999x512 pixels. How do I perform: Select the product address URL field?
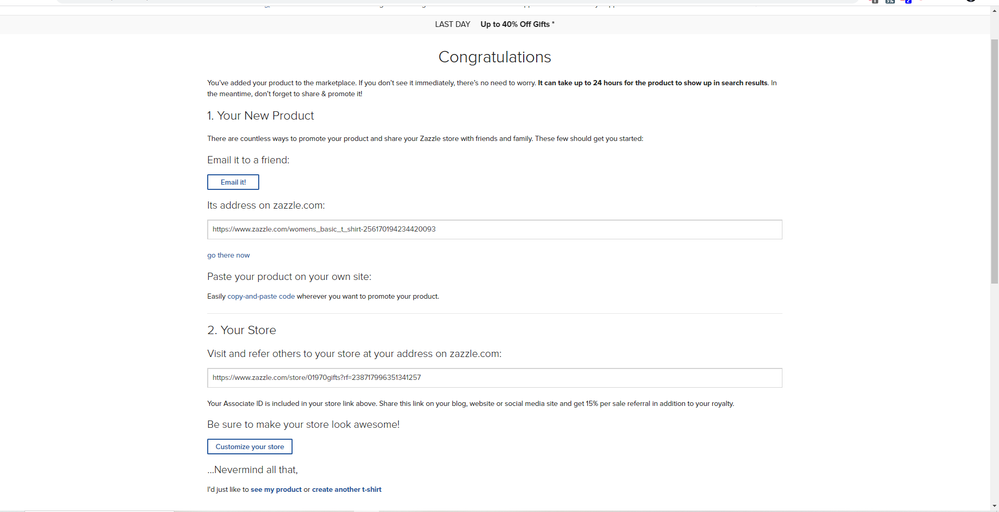tap(494, 229)
